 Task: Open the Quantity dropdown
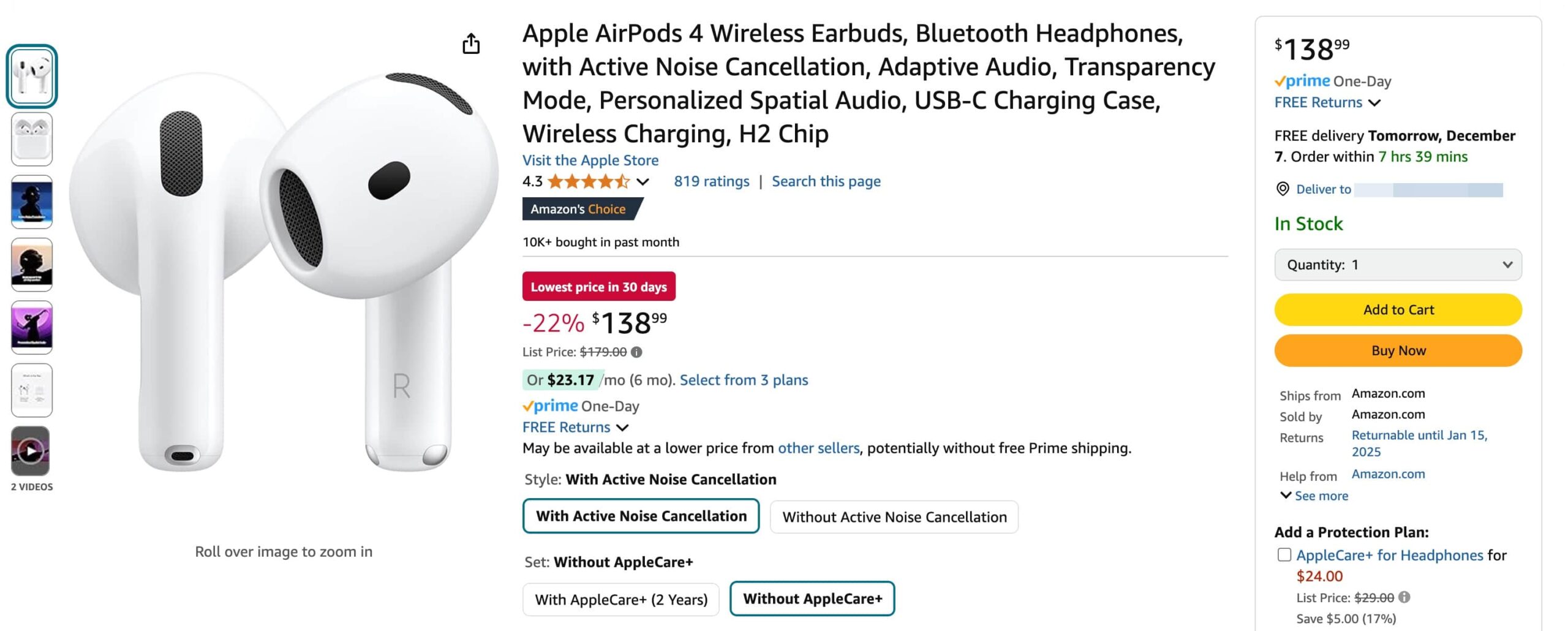point(1397,265)
